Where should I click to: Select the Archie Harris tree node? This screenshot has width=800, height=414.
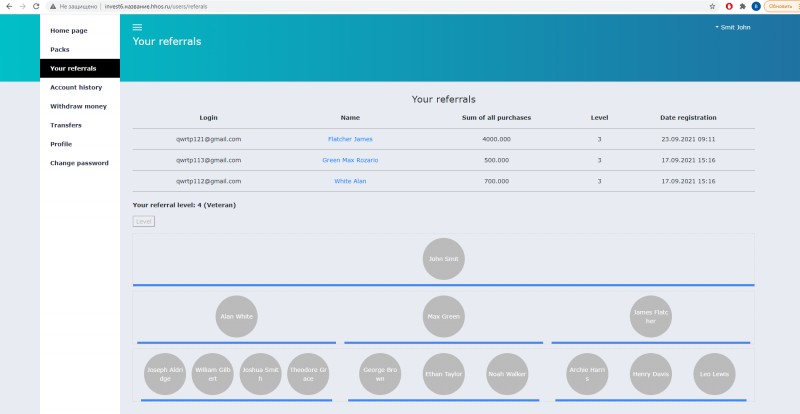point(587,374)
